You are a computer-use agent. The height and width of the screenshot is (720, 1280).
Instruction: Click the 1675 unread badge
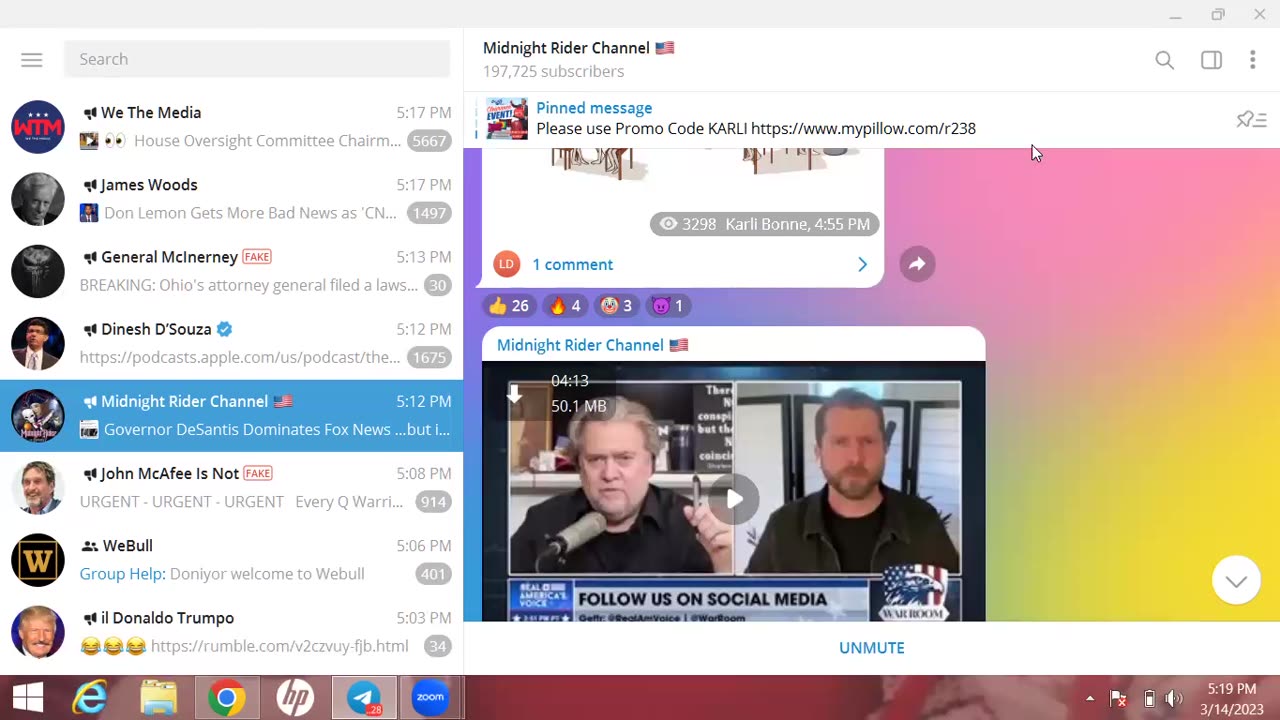point(429,357)
